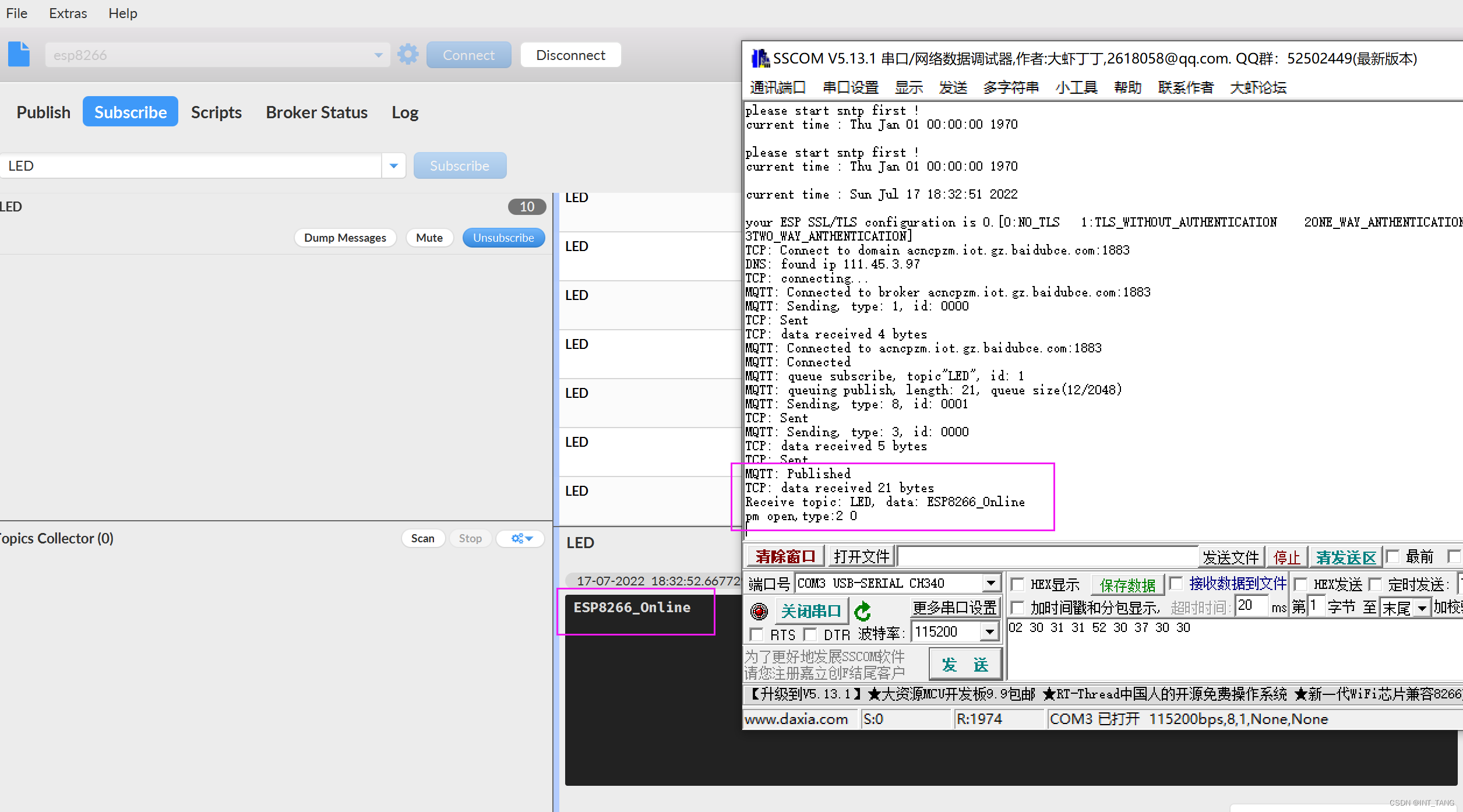Expand the LED topic dropdown arrow

click(x=394, y=166)
